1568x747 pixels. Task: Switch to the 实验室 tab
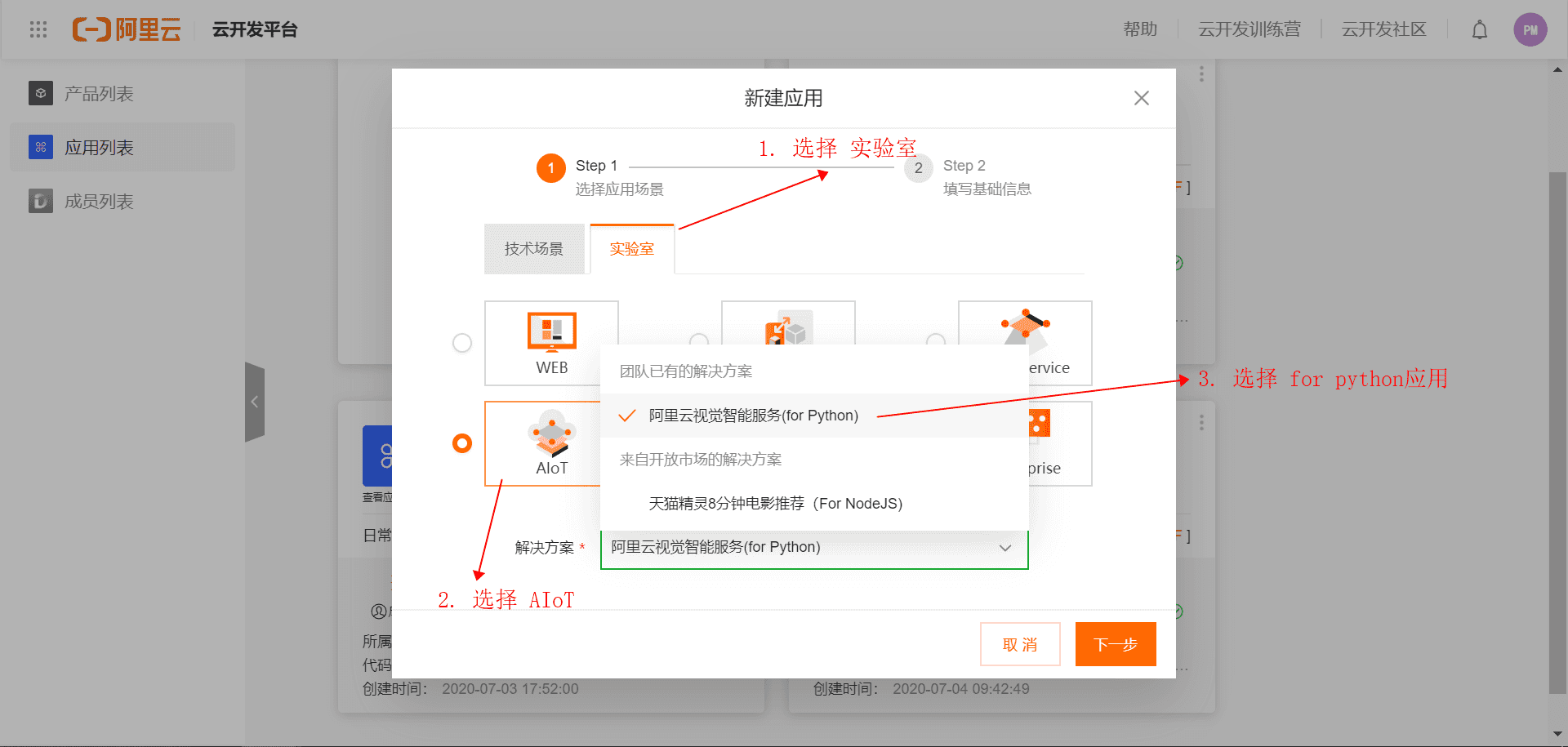pos(632,249)
